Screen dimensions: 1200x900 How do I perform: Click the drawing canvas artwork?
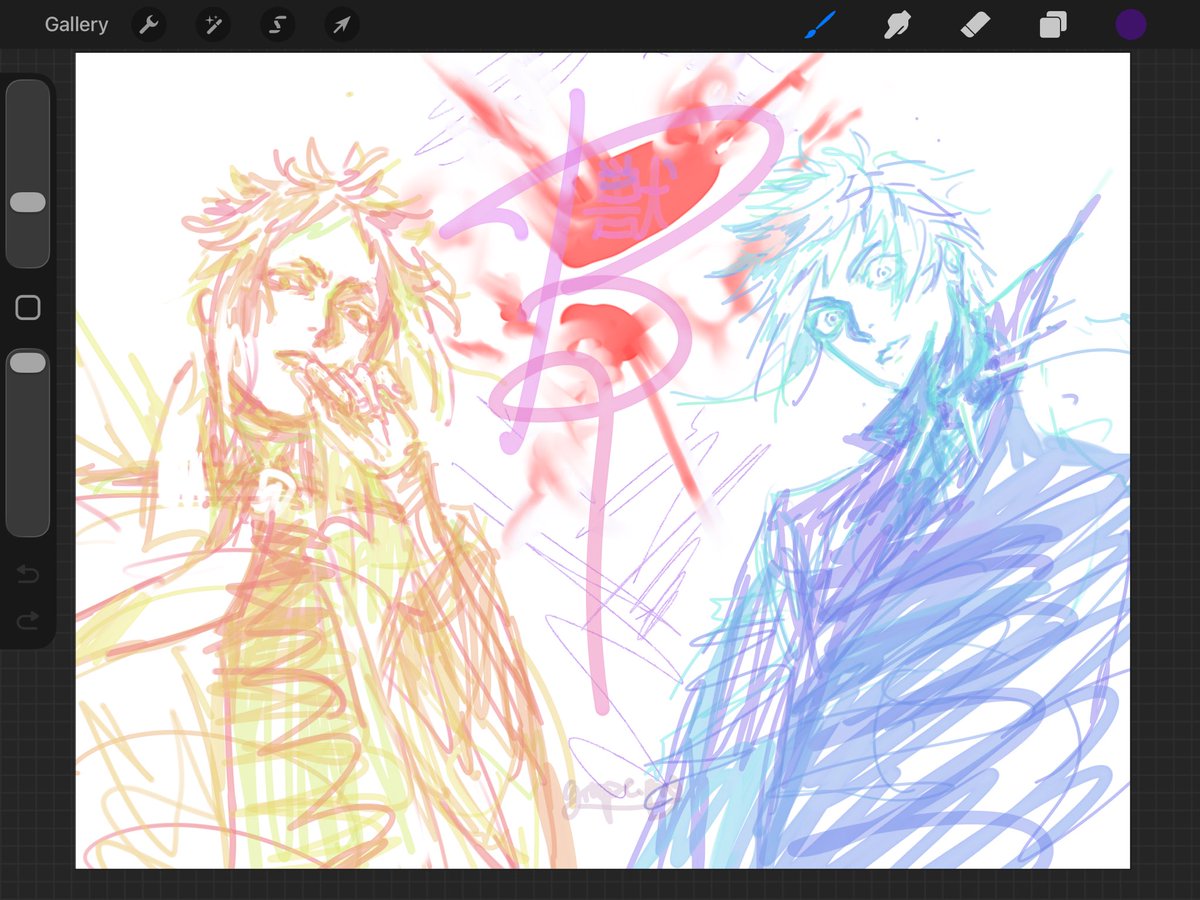click(603, 460)
